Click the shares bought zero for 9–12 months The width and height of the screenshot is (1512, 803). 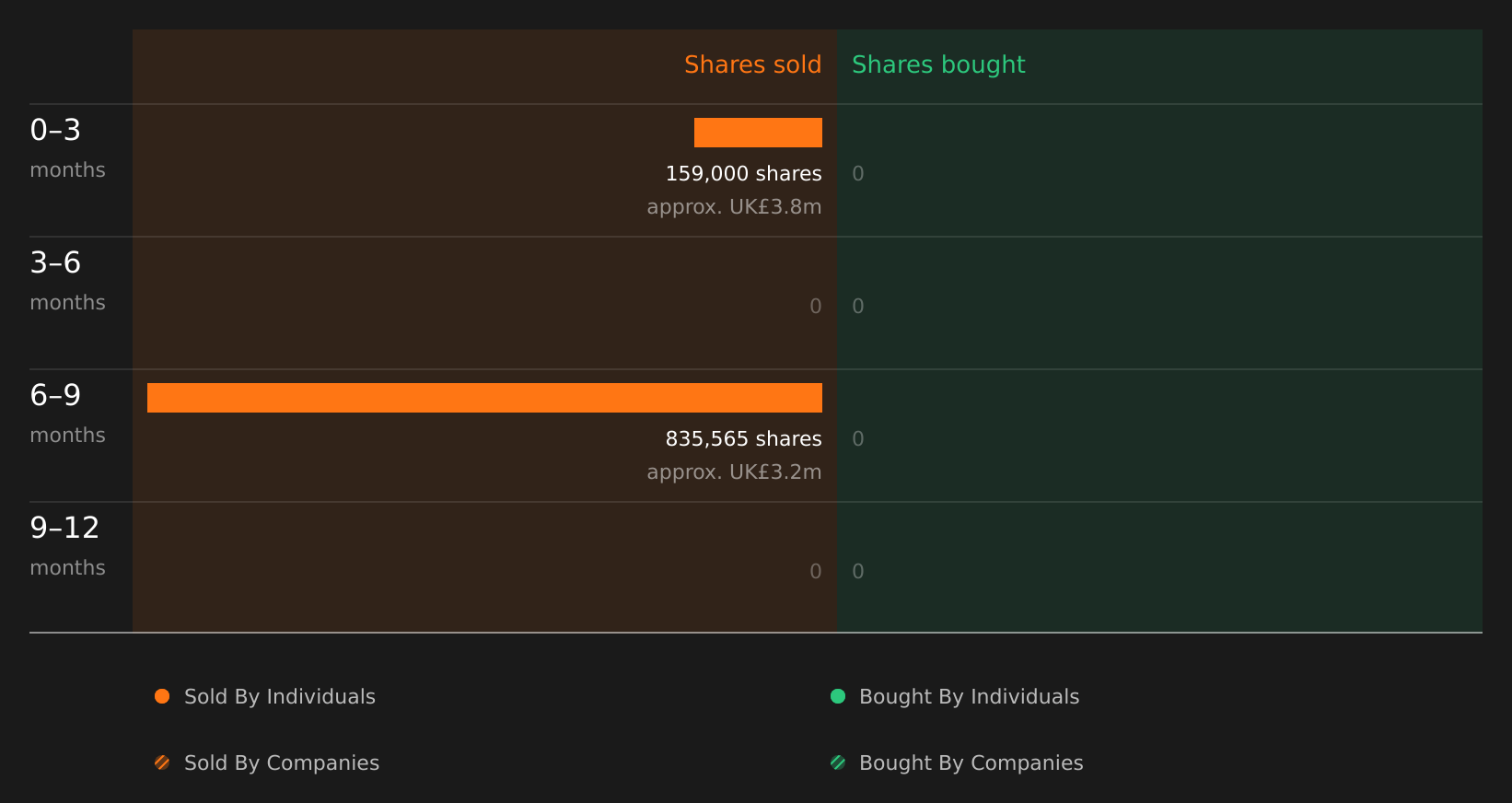click(858, 571)
